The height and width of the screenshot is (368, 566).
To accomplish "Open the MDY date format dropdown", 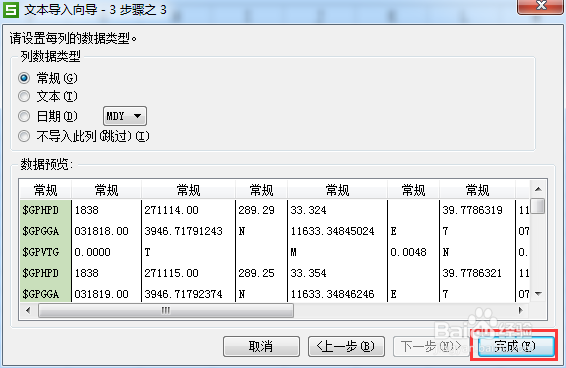I will pyautogui.click(x=125, y=116).
